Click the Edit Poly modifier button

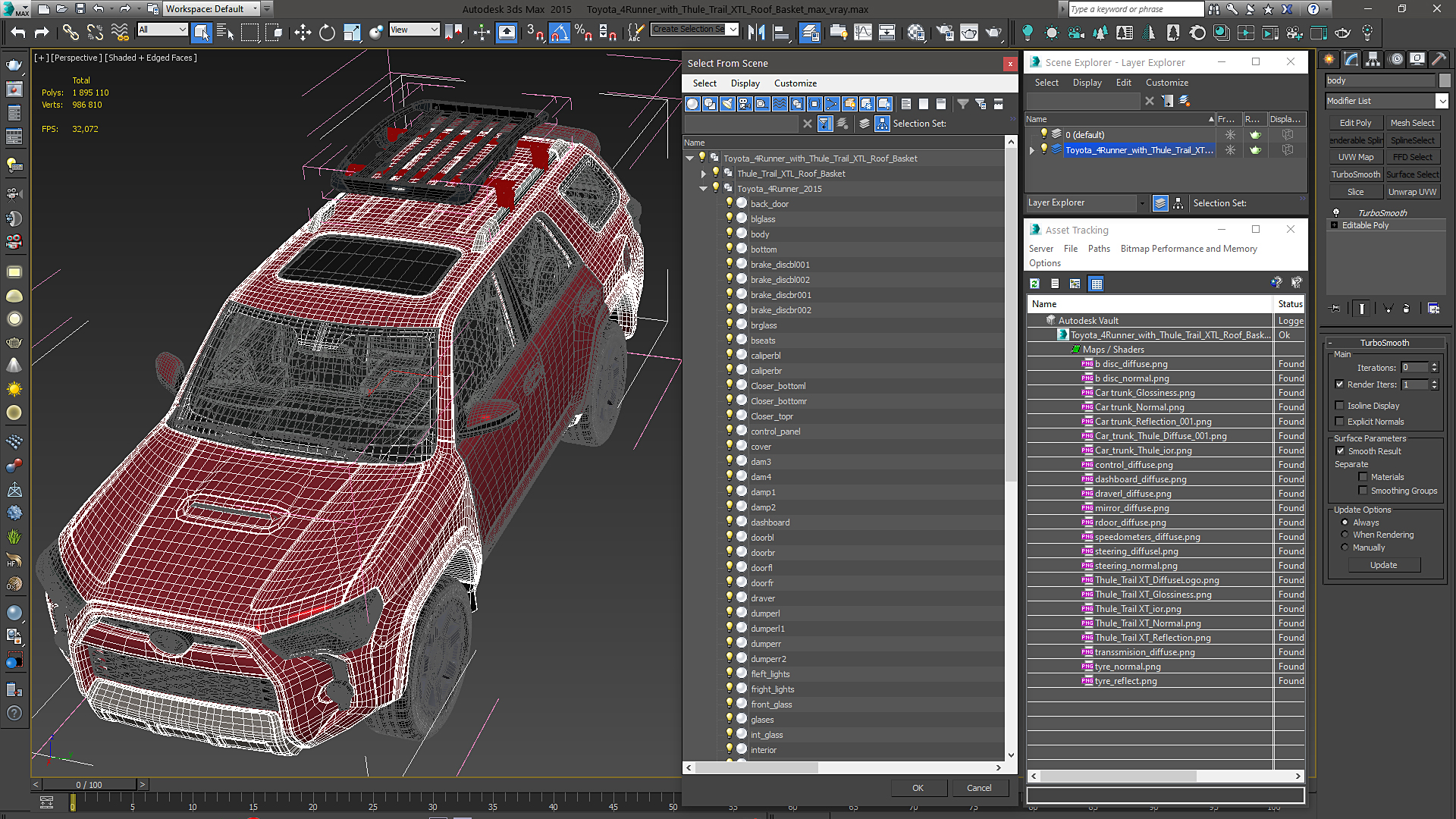1355,123
